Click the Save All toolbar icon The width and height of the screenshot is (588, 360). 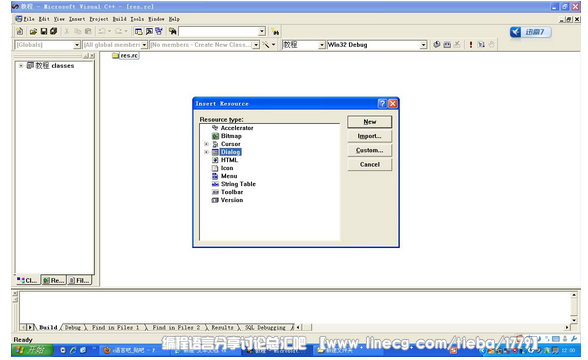point(54,32)
